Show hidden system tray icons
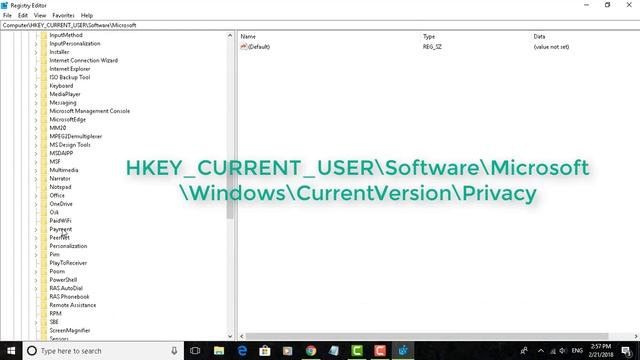This screenshot has height=360, width=640. coord(541,351)
